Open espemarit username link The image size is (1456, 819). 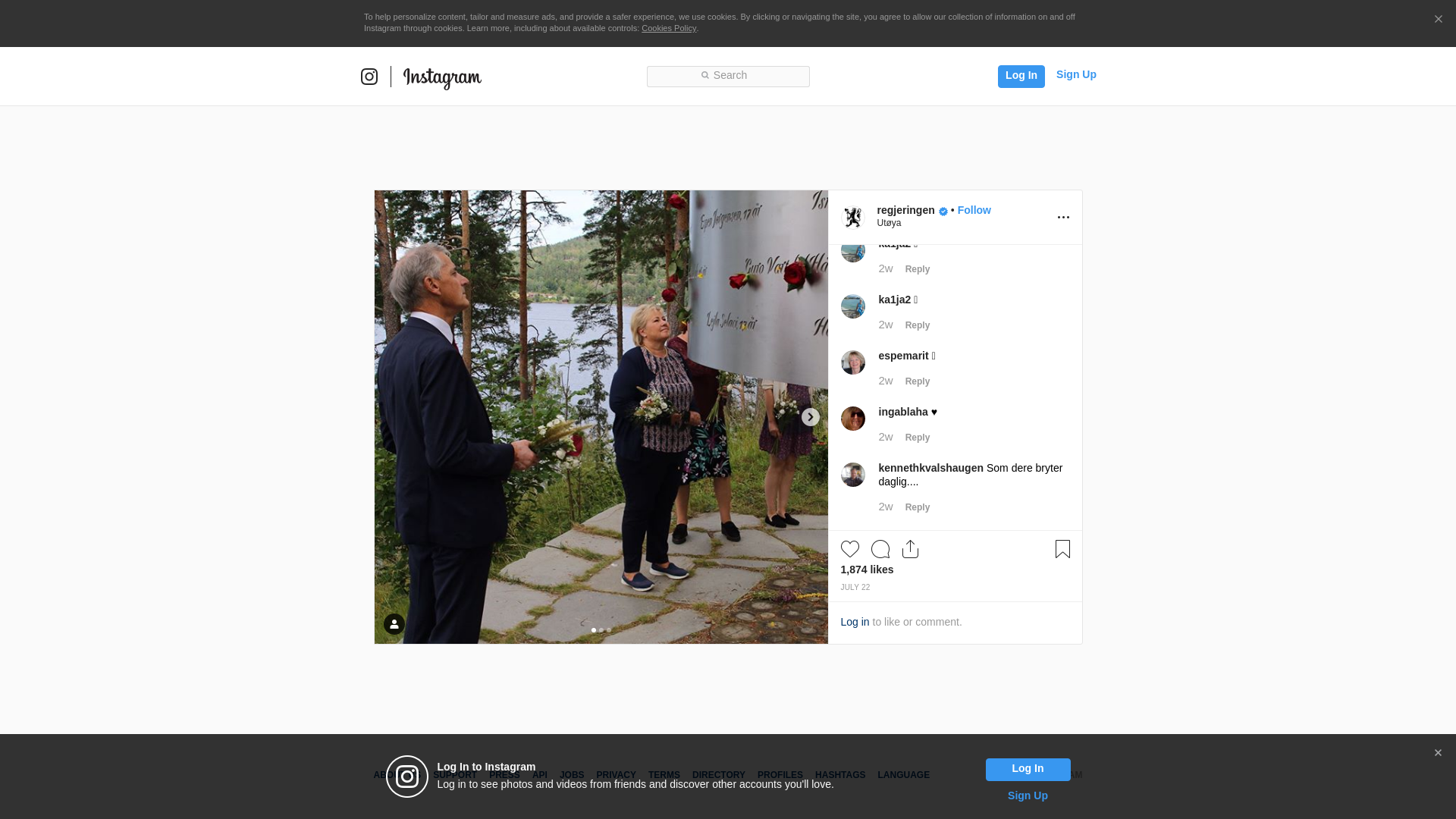point(903,356)
